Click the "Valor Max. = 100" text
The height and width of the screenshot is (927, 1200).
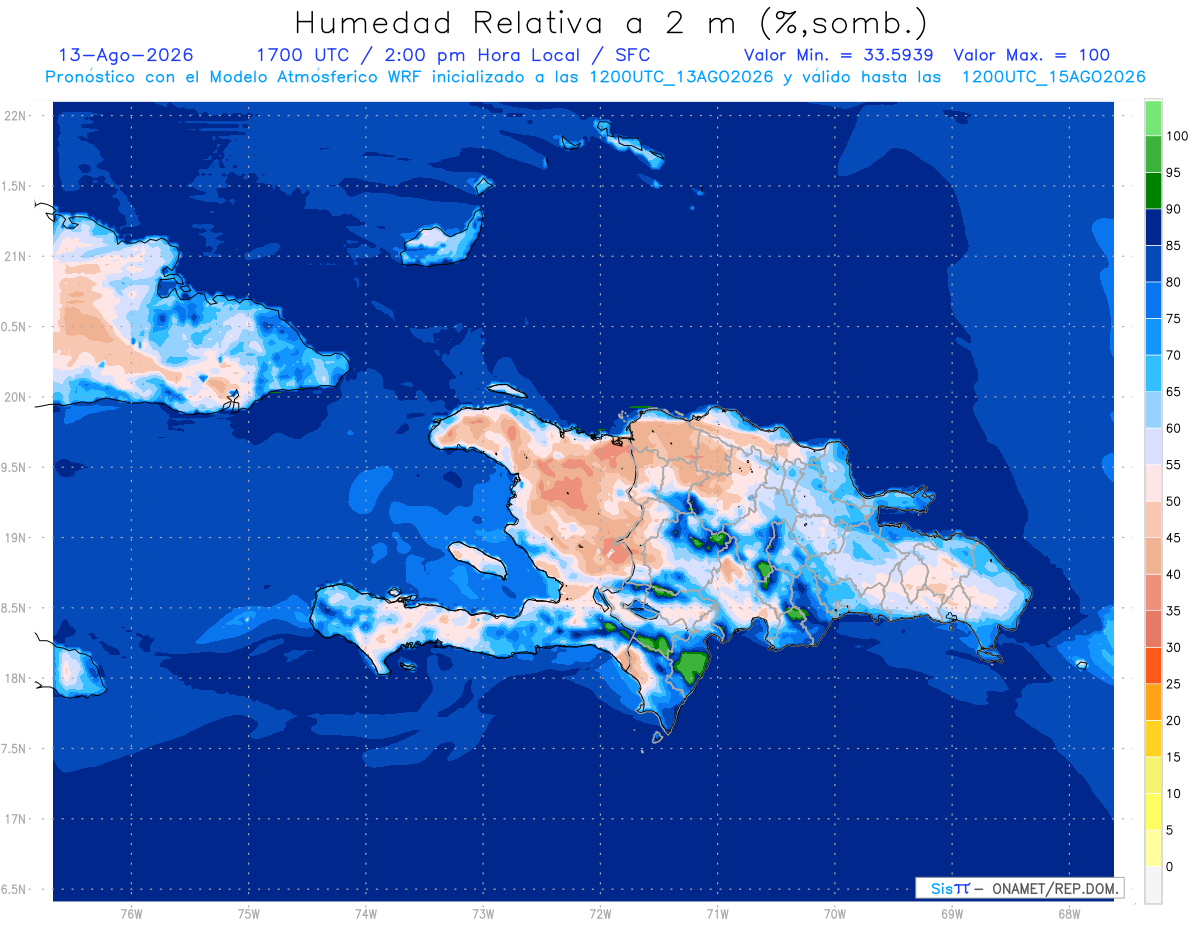(x=1032, y=55)
